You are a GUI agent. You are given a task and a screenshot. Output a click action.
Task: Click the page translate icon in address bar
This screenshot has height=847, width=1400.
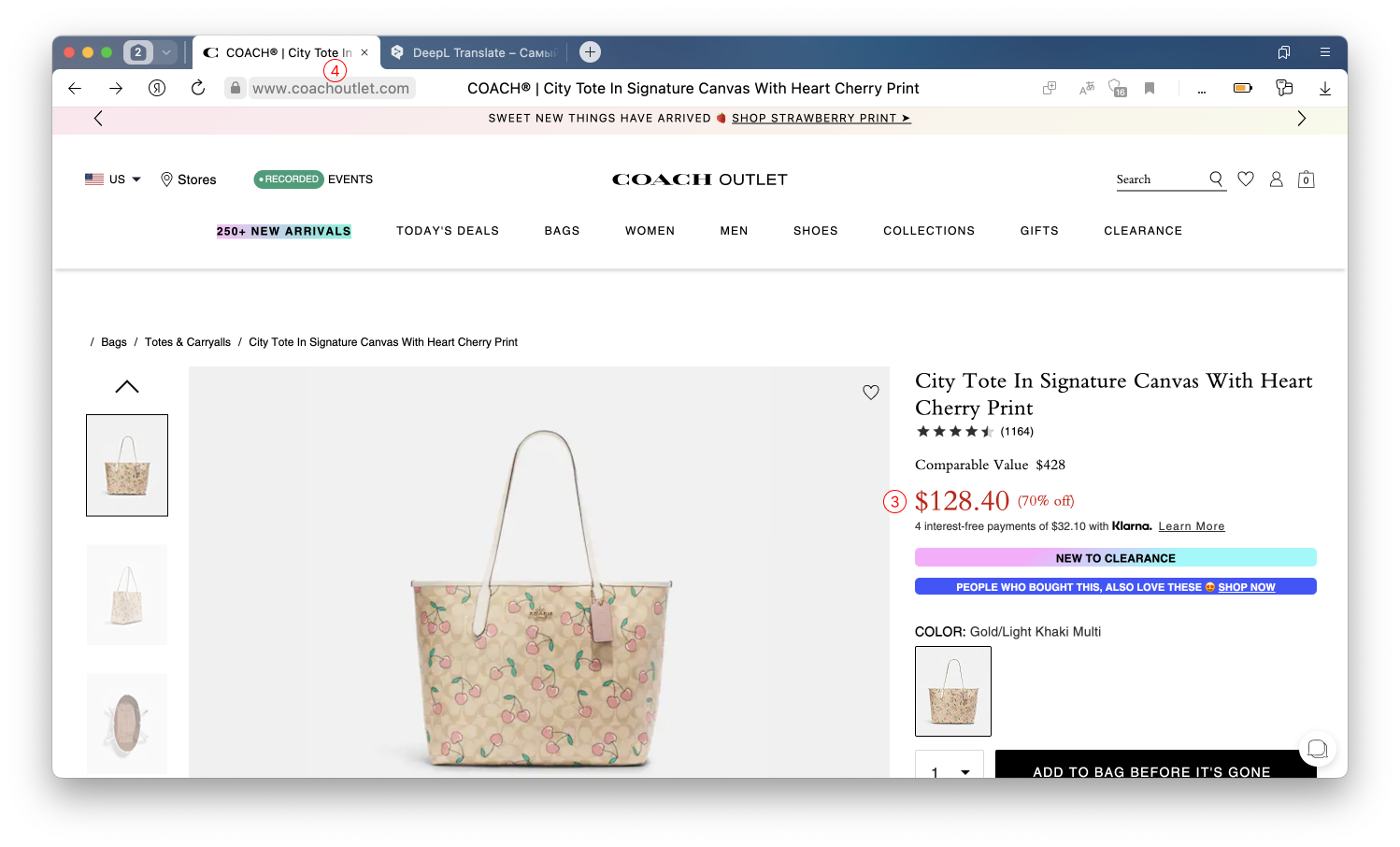(x=1086, y=88)
